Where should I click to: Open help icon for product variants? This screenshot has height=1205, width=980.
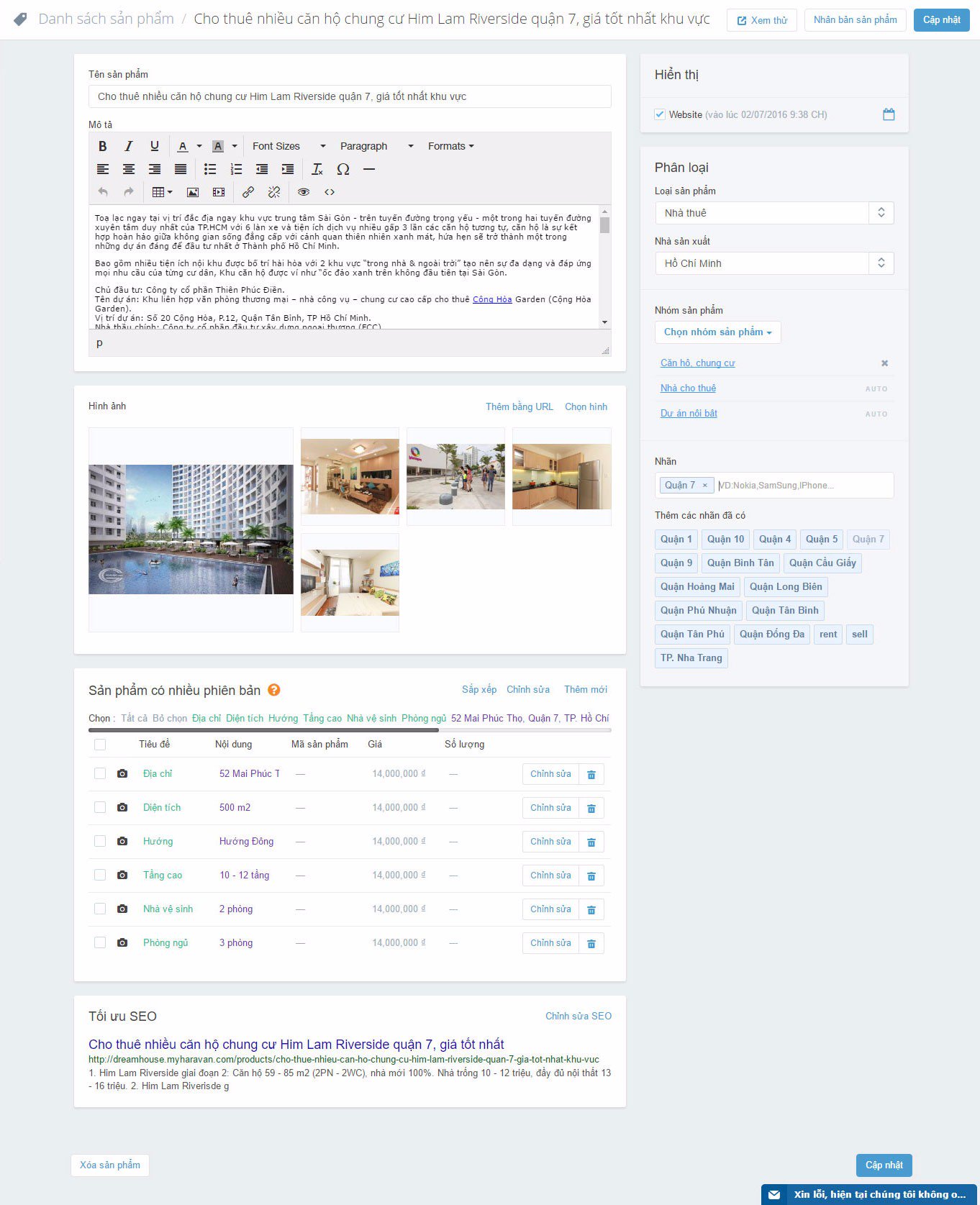tap(274, 690)
